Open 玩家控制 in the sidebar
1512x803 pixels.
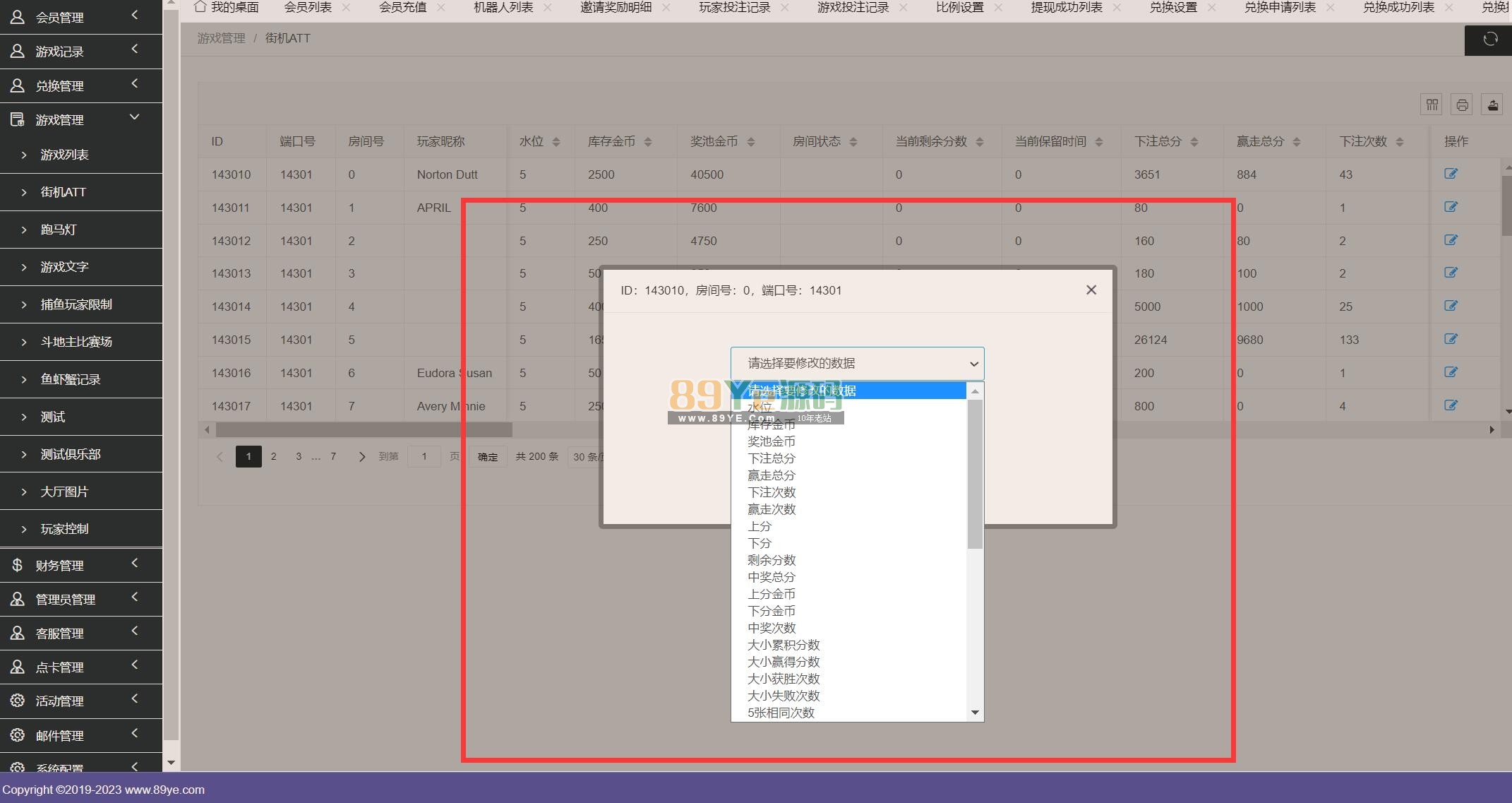pyautogui.click(x=81, y=529)
